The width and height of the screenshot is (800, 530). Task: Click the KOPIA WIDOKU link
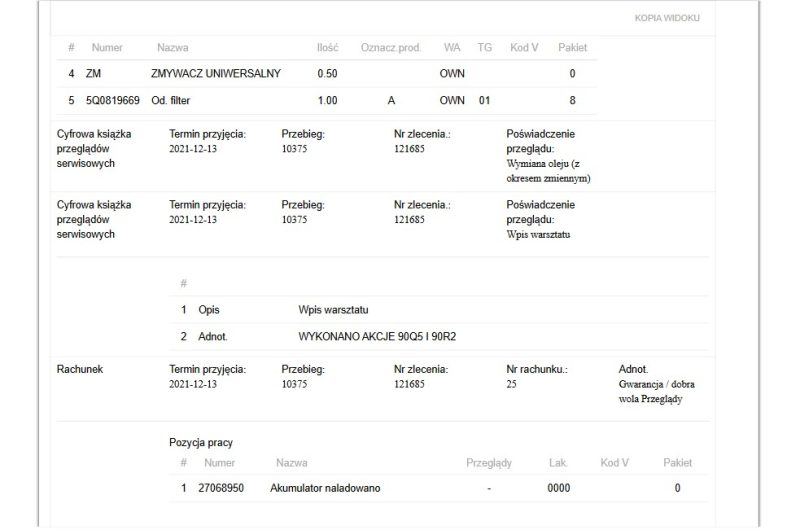click(667, 18)
